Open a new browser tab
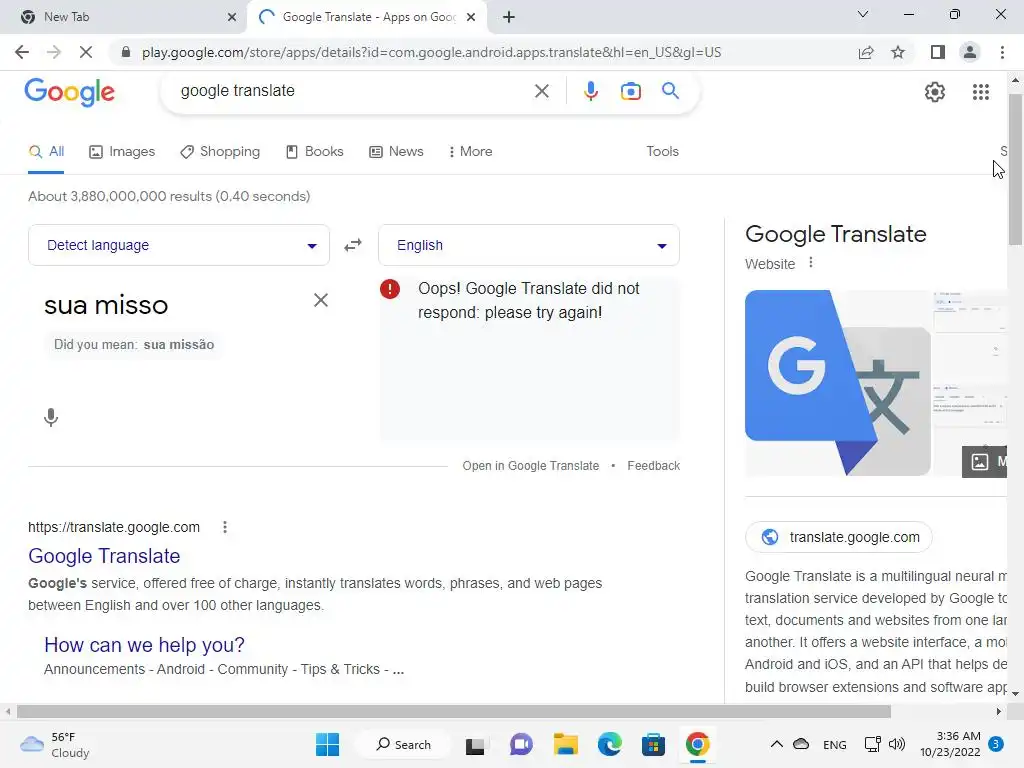The image size is (1024, 768). 509,17
